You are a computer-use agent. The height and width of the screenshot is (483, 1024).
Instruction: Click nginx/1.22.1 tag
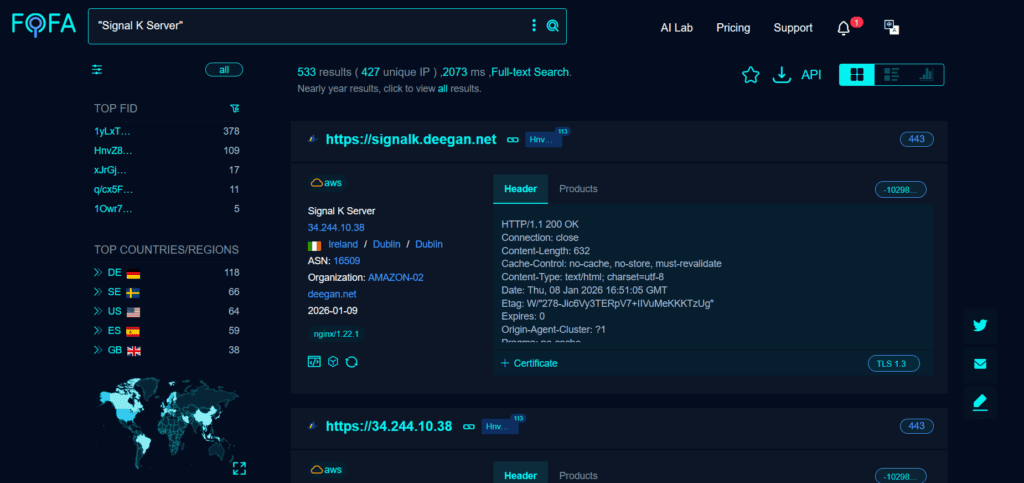[x=336, y=334]
